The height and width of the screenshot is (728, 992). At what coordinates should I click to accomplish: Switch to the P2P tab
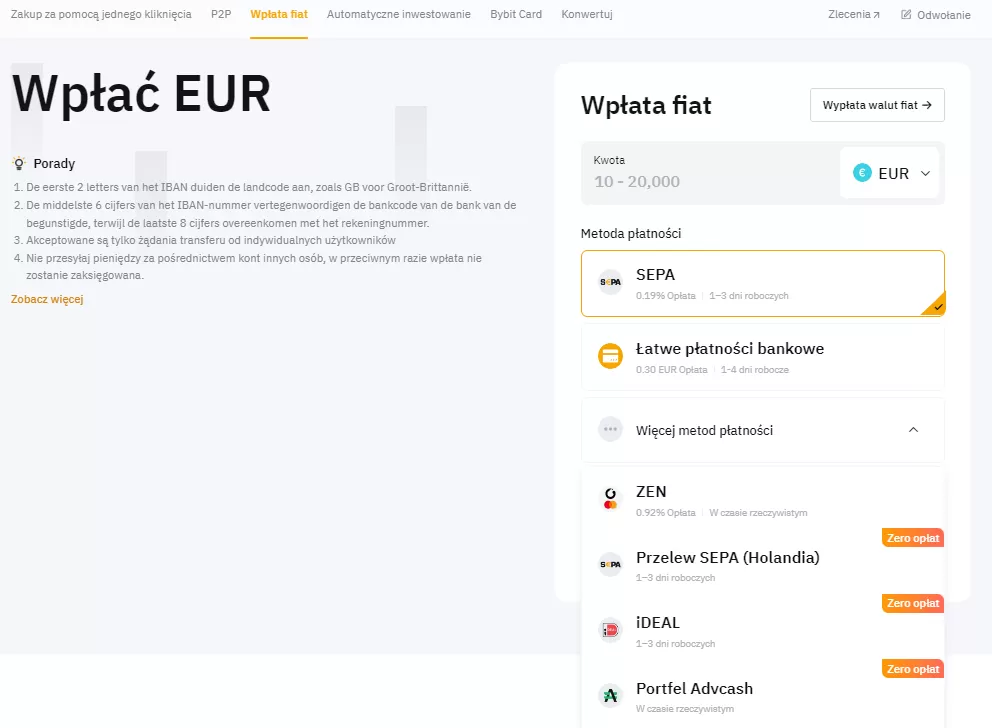(x=221, y=14)
